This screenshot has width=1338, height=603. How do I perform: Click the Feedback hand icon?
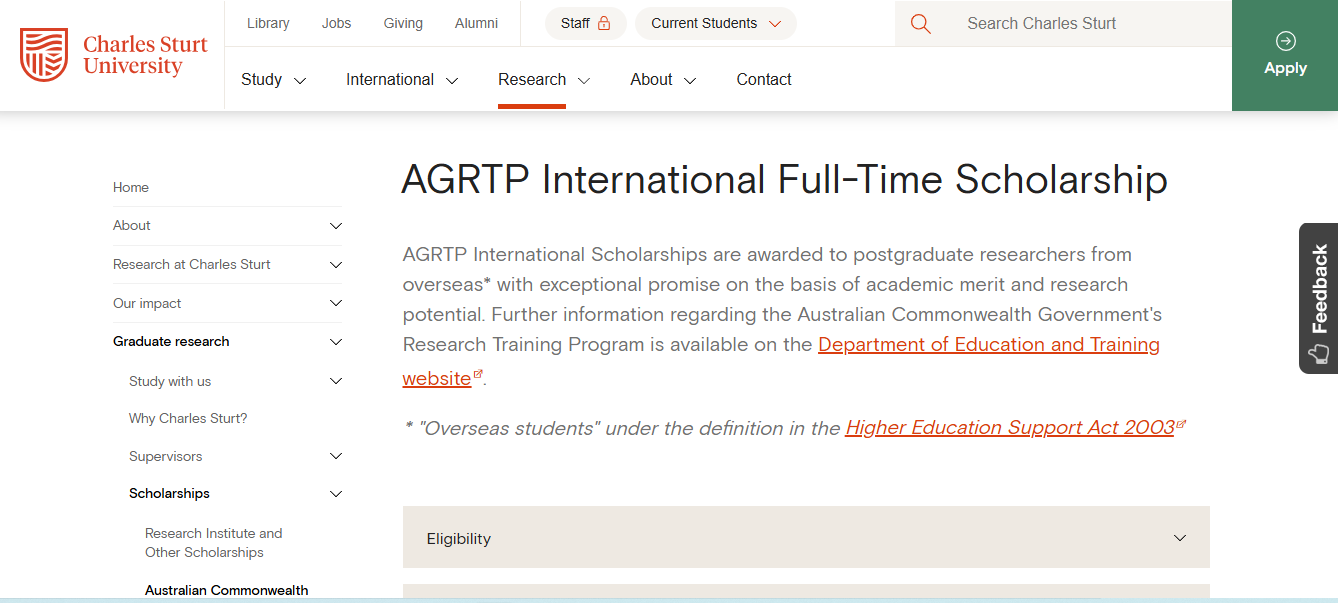click(1319, 353)
